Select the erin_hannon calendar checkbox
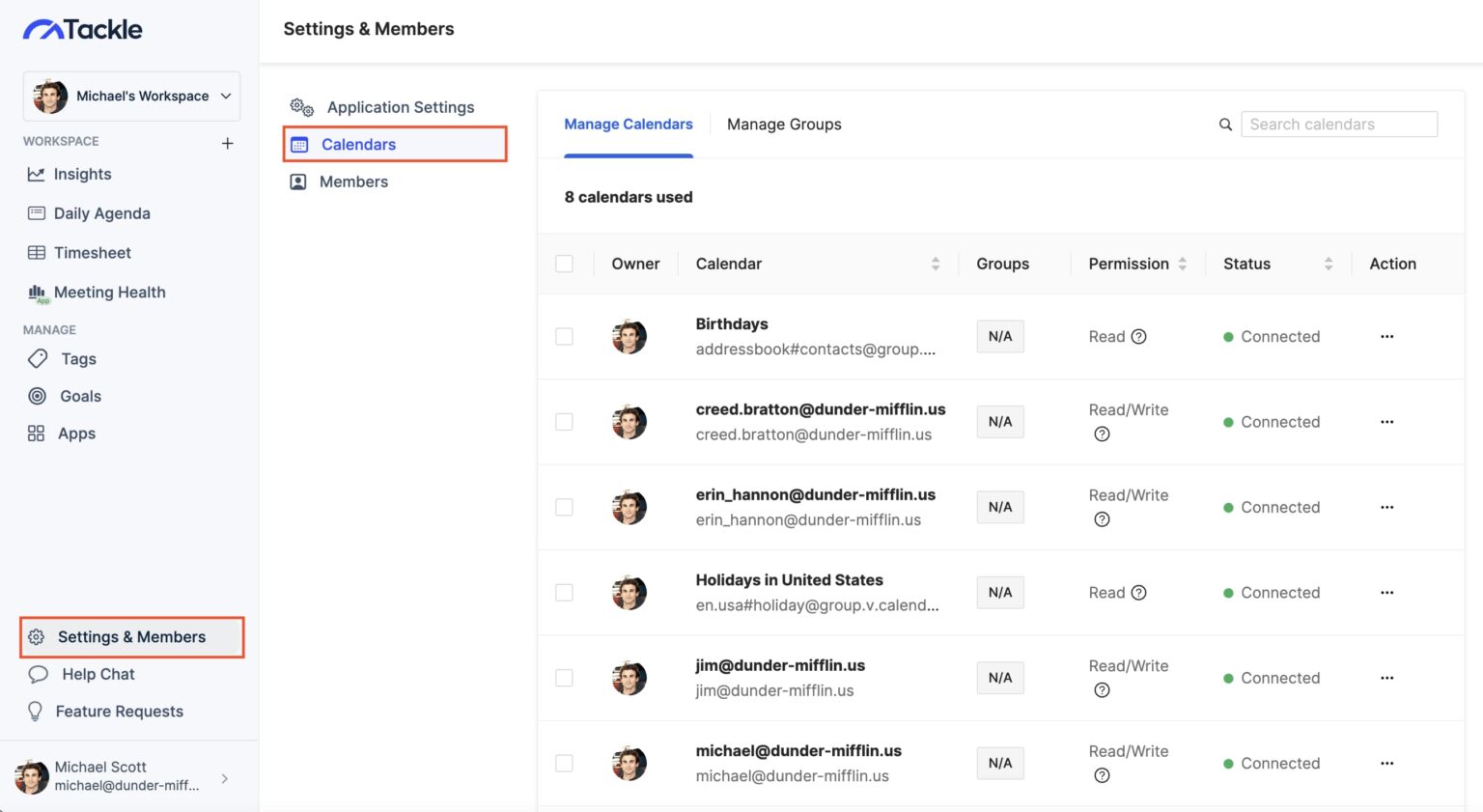1483x812 pixels. [x=565, y=507]
